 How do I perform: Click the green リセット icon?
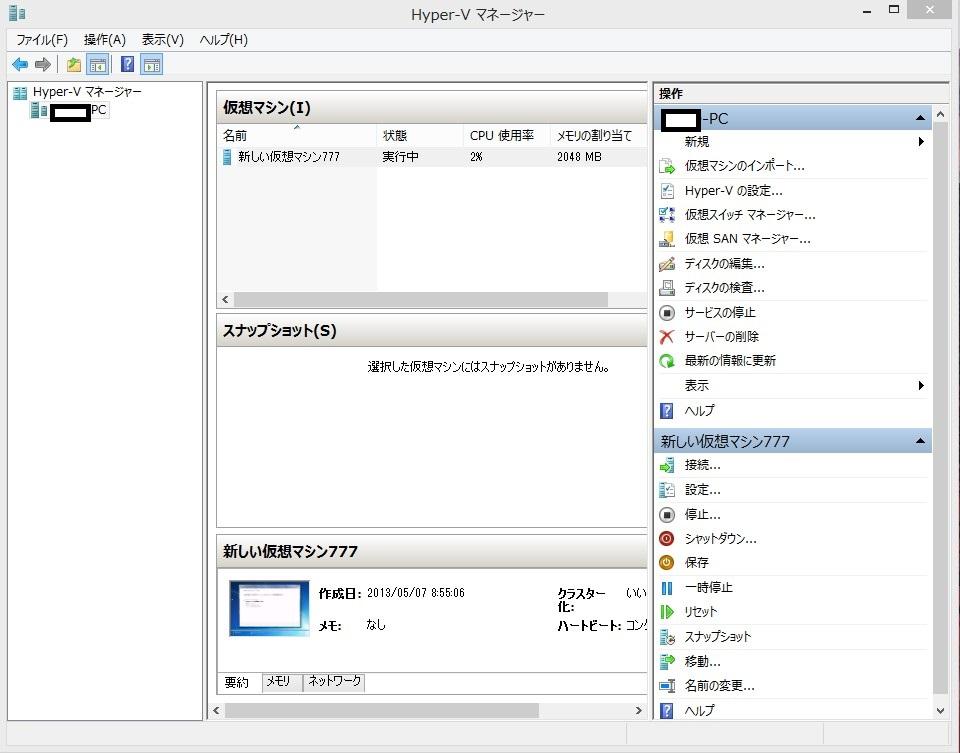(667, 612)
